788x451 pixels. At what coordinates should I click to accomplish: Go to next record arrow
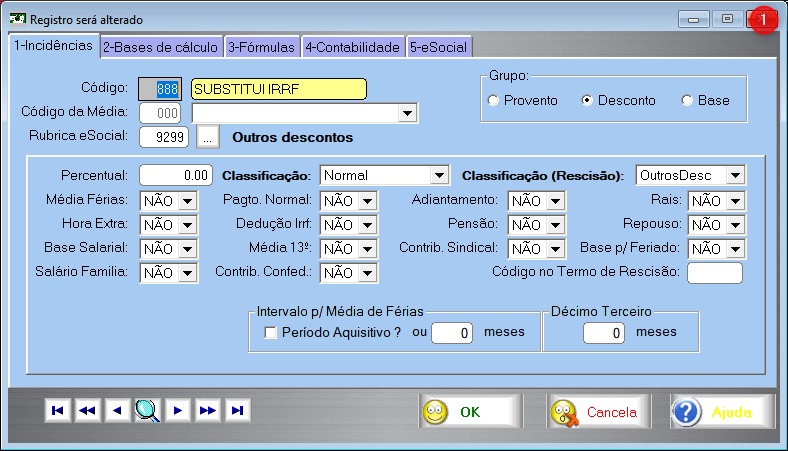(x=177, y=410)
